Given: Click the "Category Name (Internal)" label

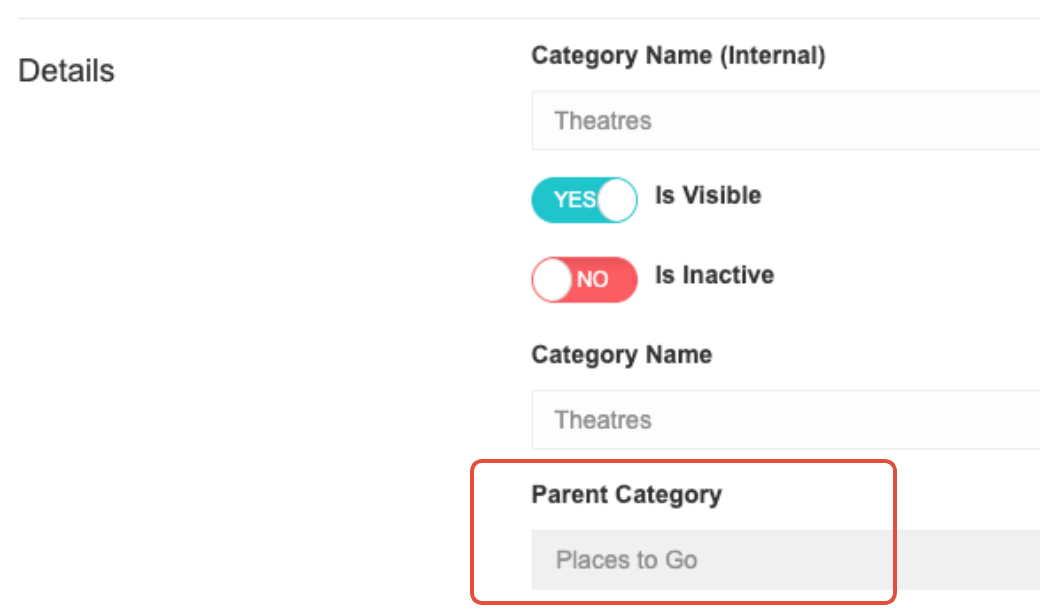Looking at the screenshot, I should pos(678,56).
